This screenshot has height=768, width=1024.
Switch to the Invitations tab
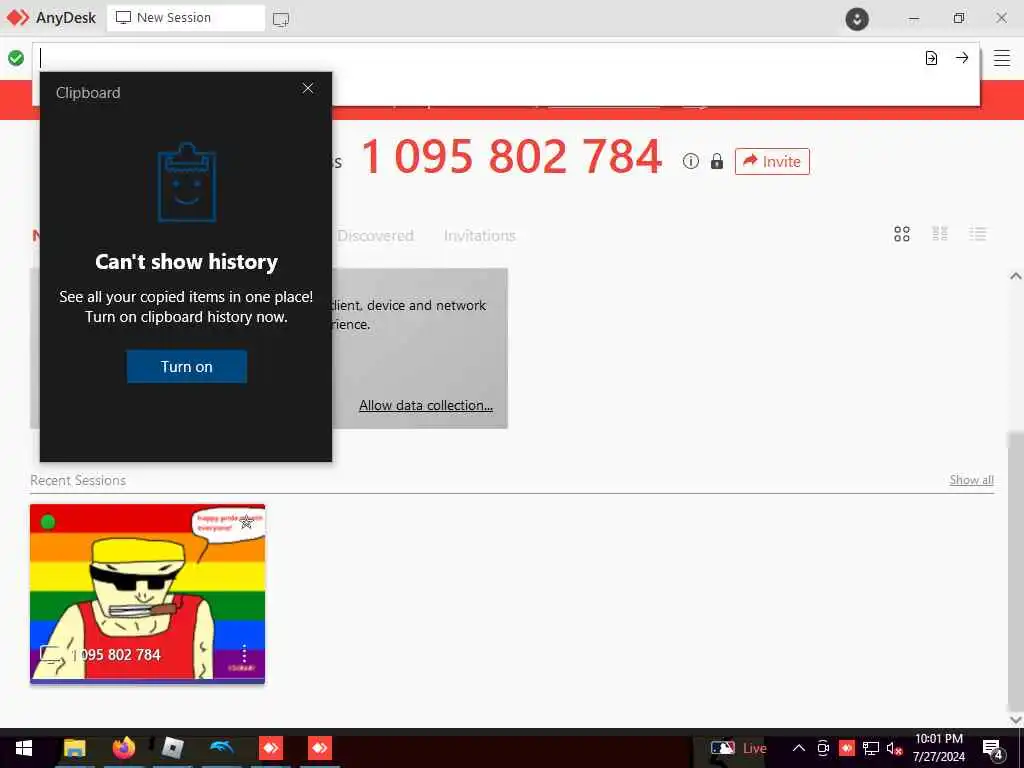pyautogui.click(x=479, y=236)
